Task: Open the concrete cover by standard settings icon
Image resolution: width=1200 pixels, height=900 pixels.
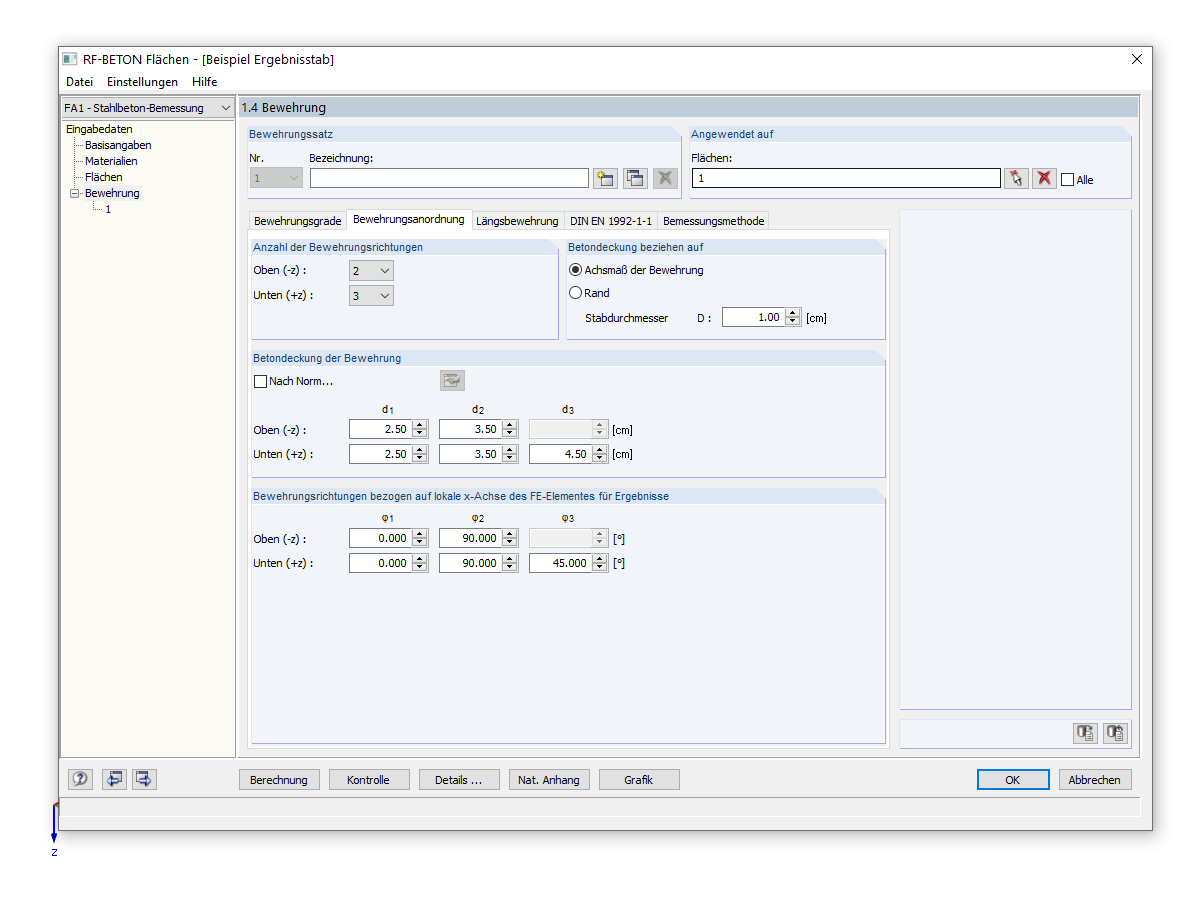Action: (x=452, y=380)
